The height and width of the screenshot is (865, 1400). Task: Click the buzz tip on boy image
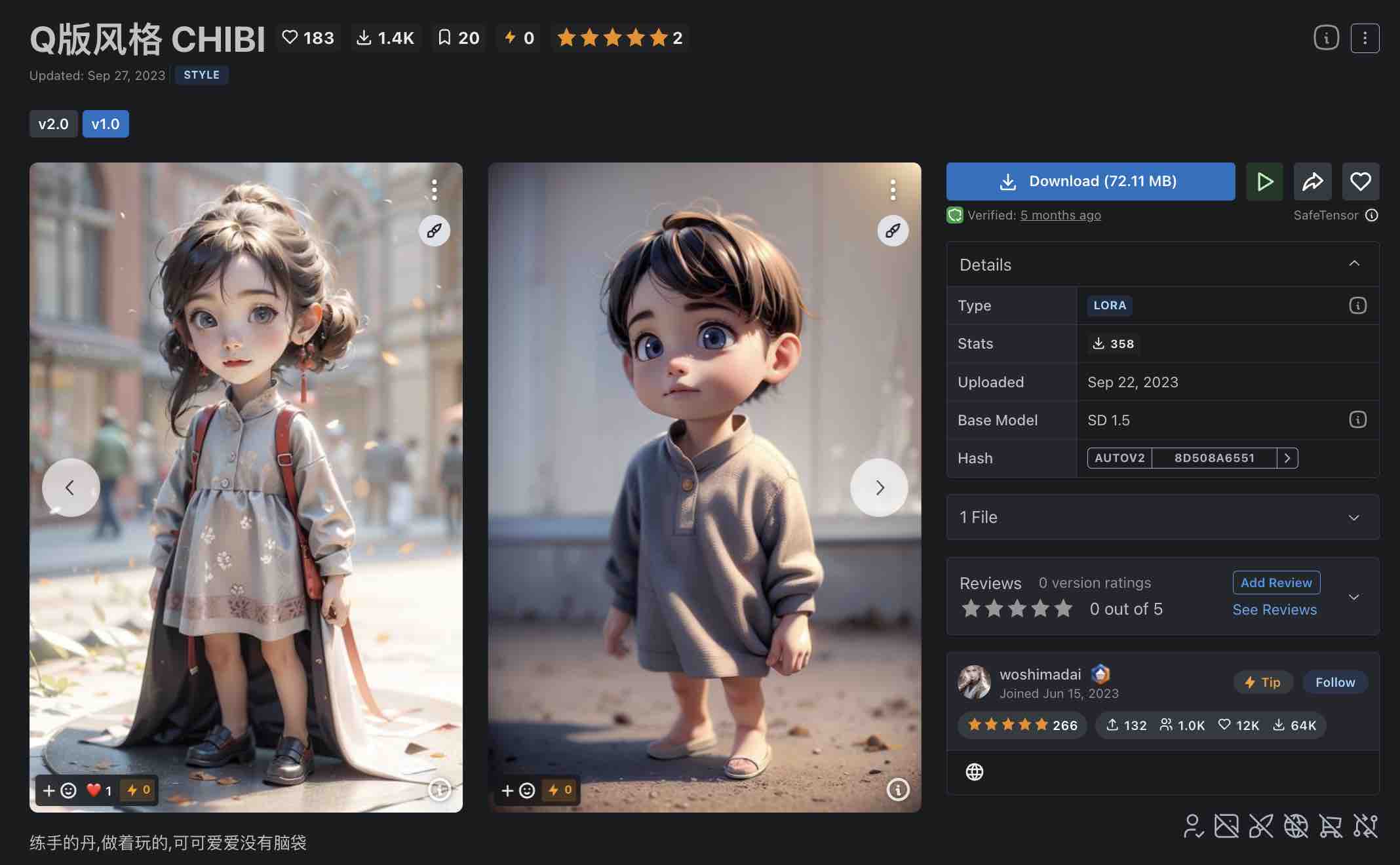560,790
